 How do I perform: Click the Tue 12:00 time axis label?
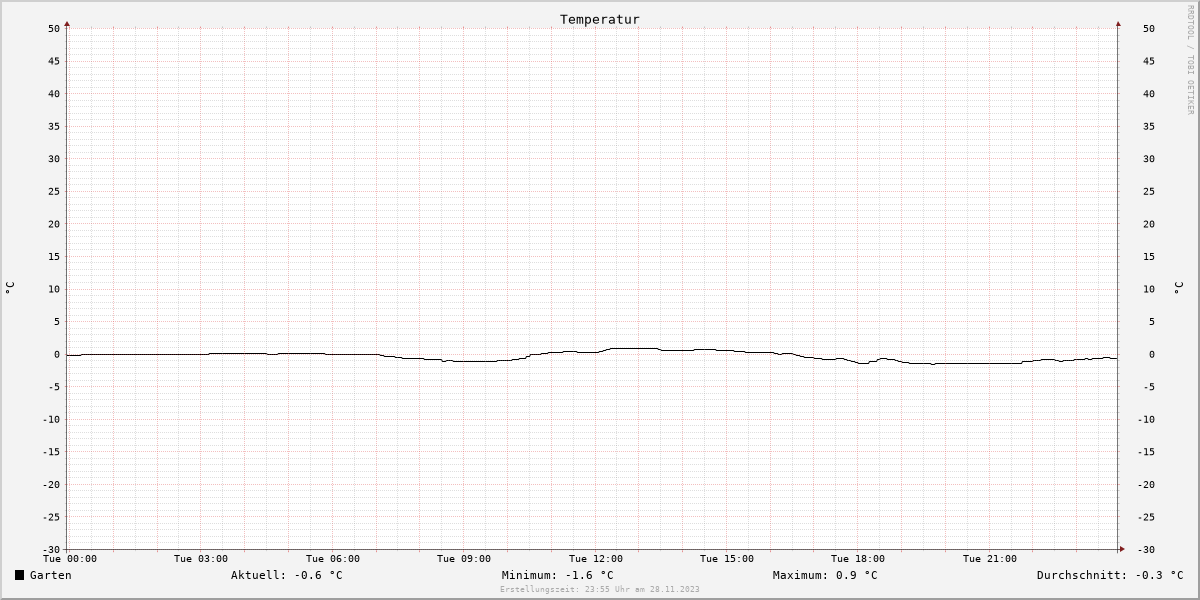tap(596, 559)
